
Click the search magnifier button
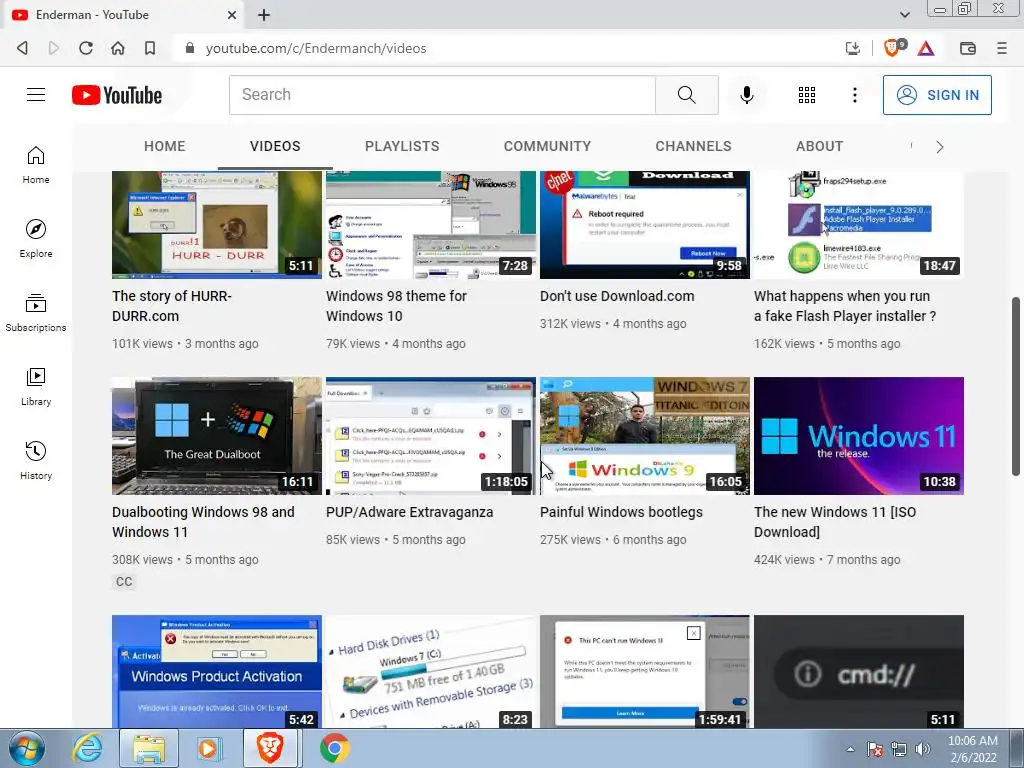[686, 95]
